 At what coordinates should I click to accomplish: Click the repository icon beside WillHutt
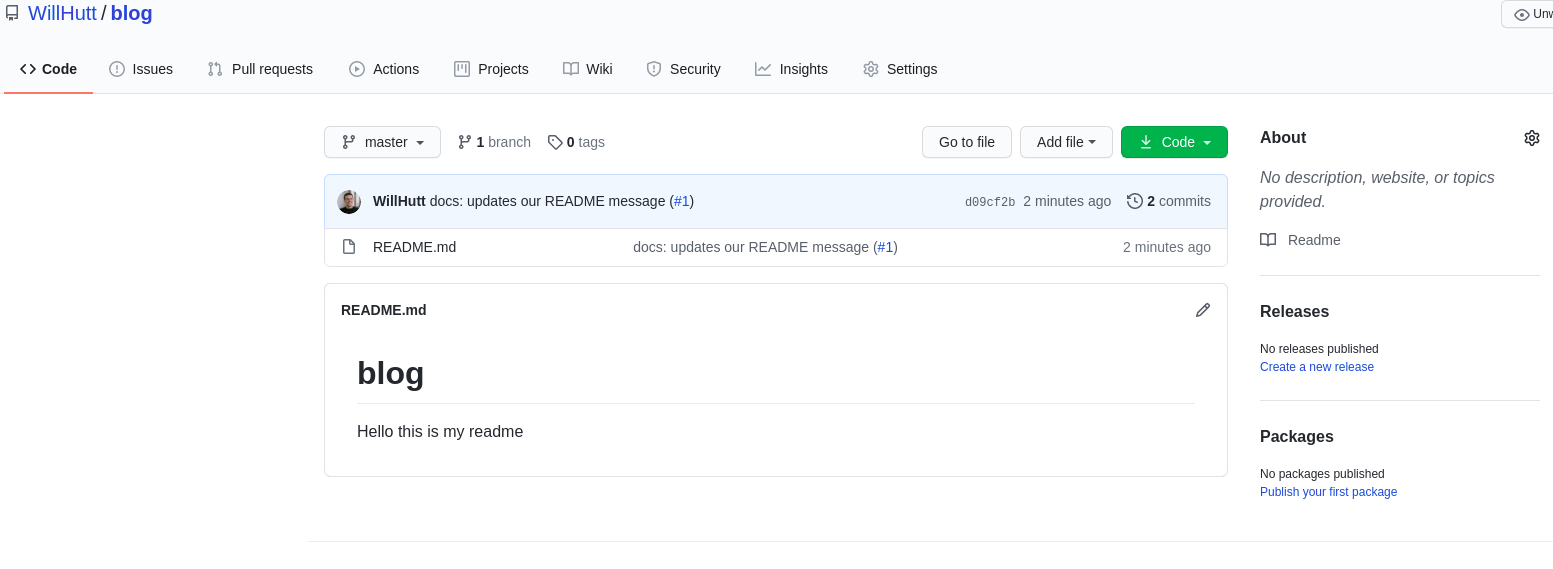pos(12,14)
